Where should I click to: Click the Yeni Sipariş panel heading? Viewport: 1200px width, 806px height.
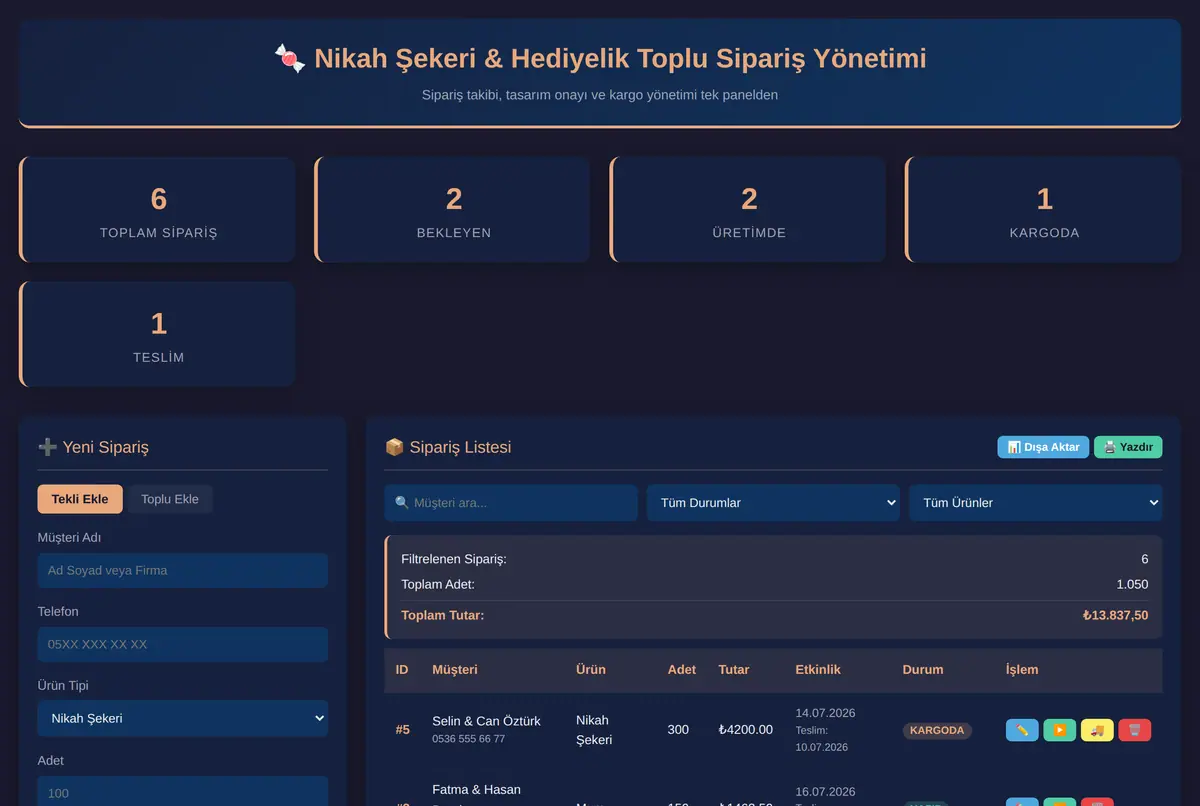pos(93,447)
